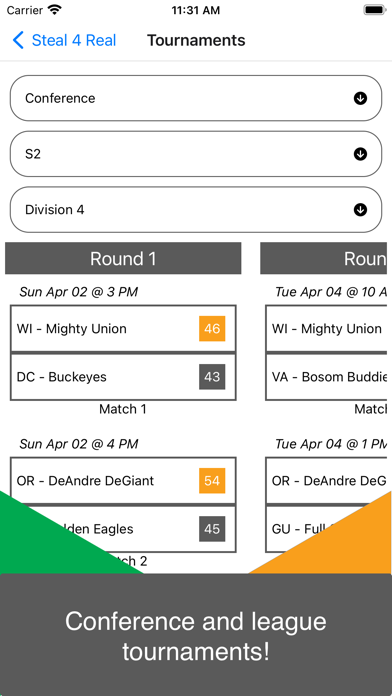Tap the battery icon in status bar
The height and width of the screenshot is (696, 392).
point(375,10)
